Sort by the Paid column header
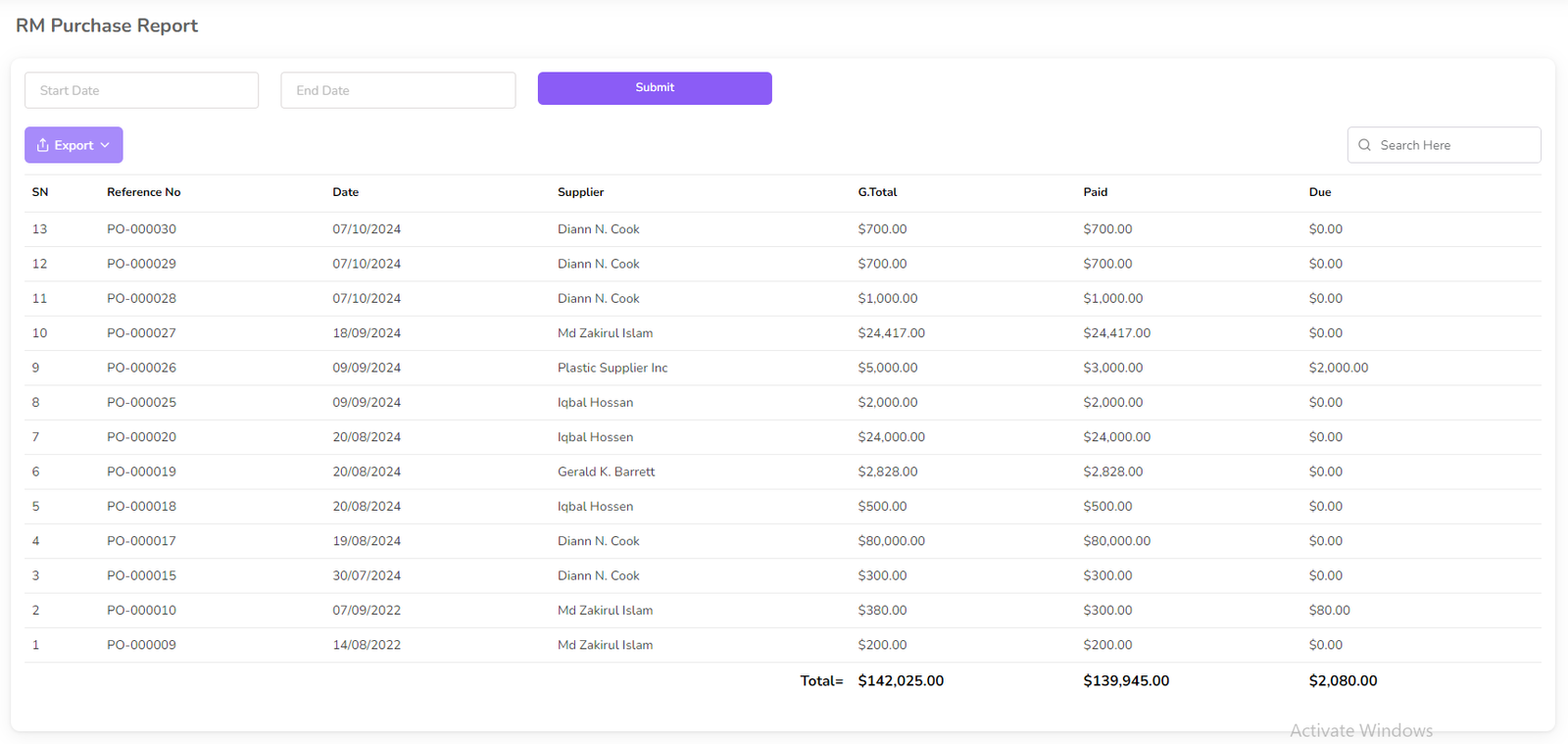 pos(1095,192)
